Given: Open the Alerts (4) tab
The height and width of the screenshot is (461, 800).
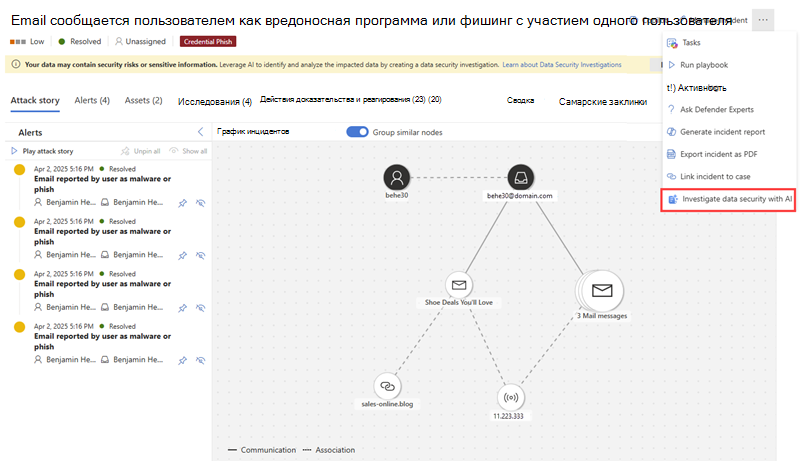Looking at the screenshot, I should coord(92,100).
